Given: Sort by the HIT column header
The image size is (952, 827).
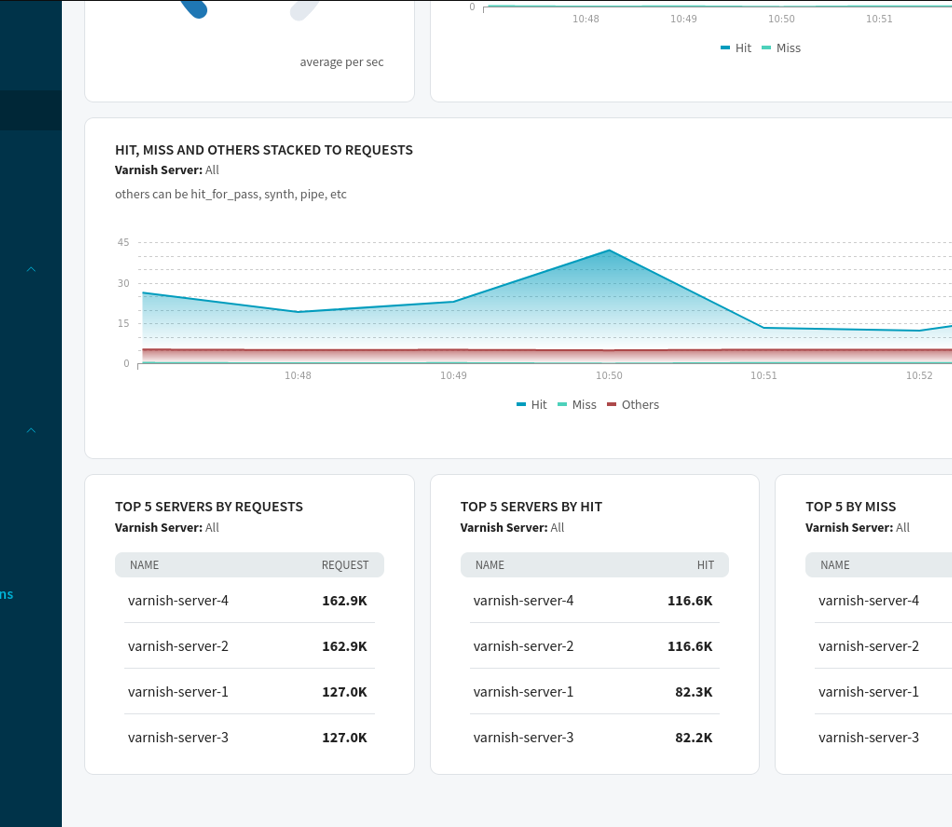Looking at the screenshot, I should [x=705, y=565].
